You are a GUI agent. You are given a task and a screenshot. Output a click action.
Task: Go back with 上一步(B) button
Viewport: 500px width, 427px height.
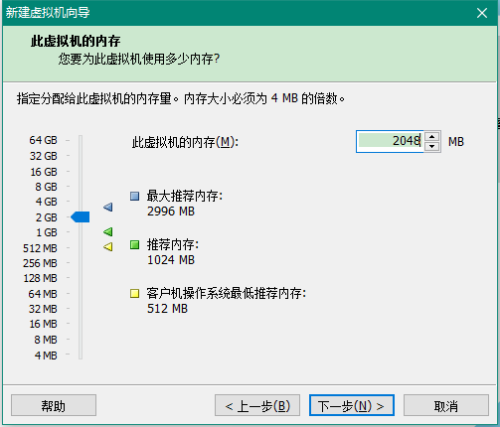(257, 405)
